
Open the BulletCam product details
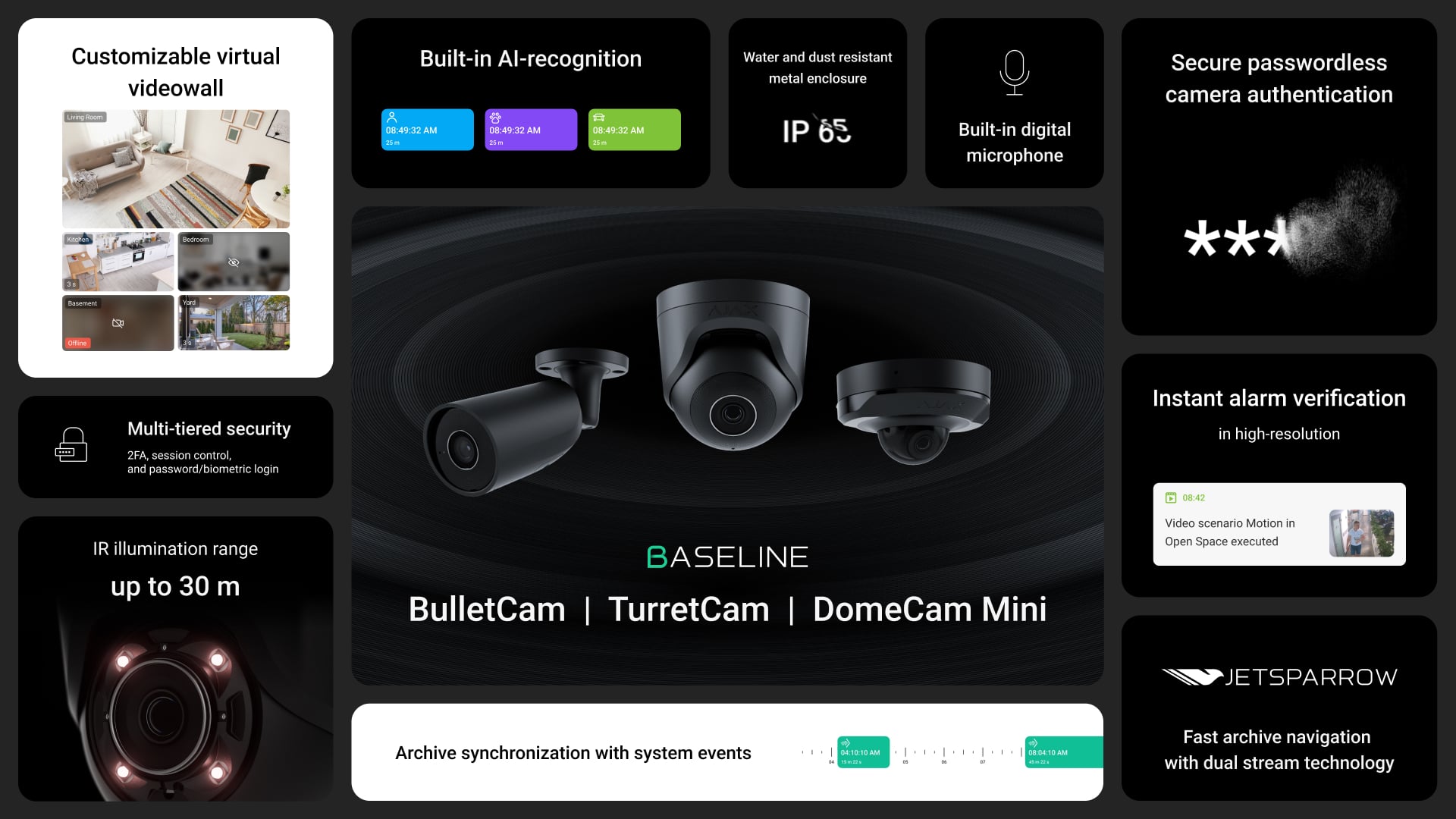(482, 608)
